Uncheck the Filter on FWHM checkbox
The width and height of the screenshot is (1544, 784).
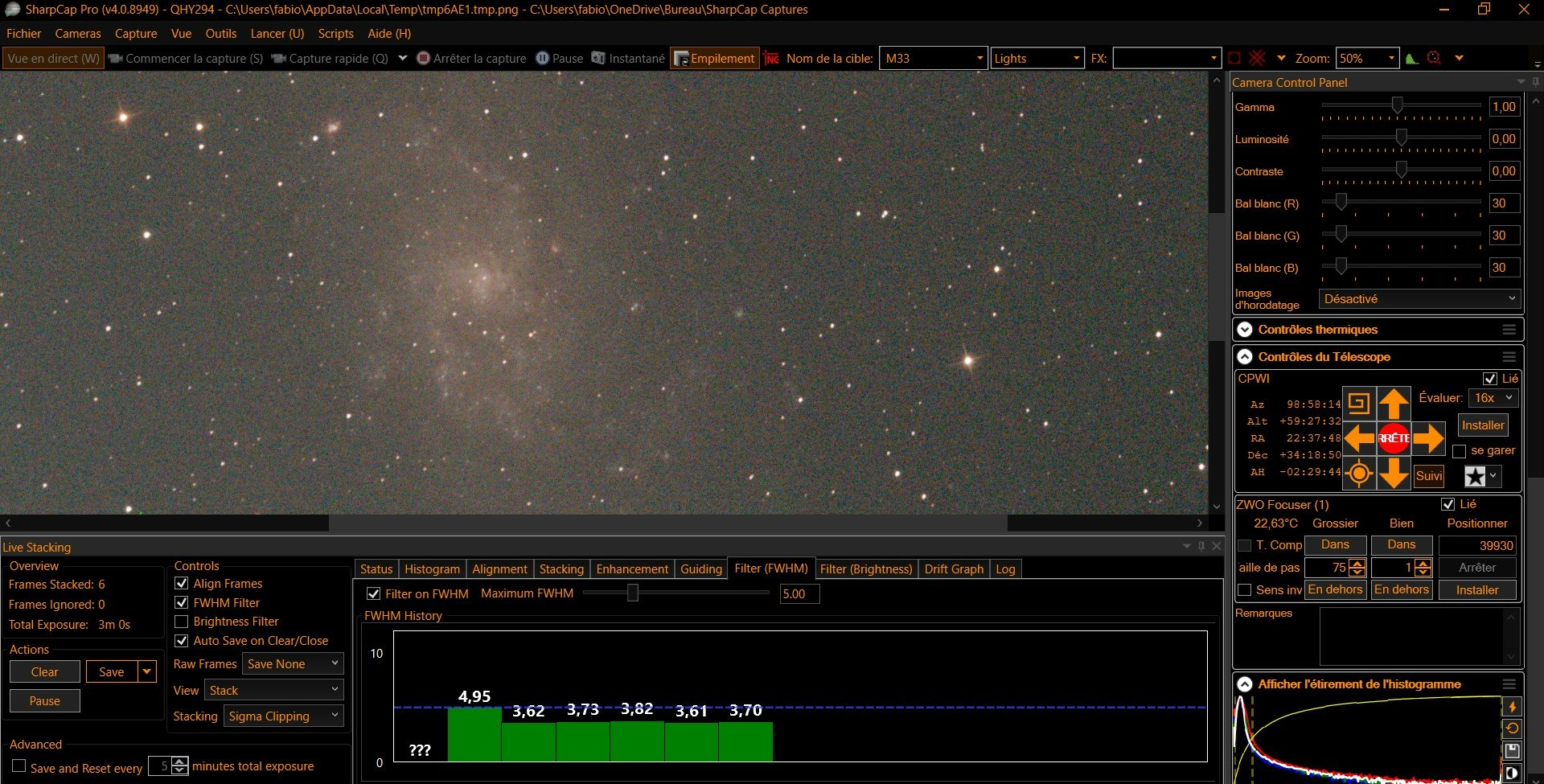pos(373,594)
